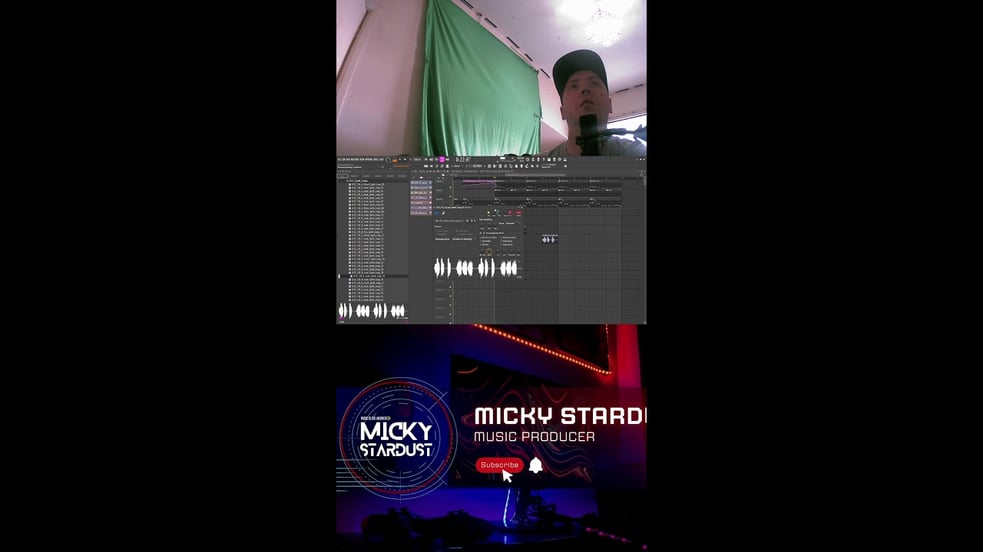Image resolution: width=983 pixels, height=552 pixels.
Task: Click the waveform preview at the browser bottom
Action: 372,310
